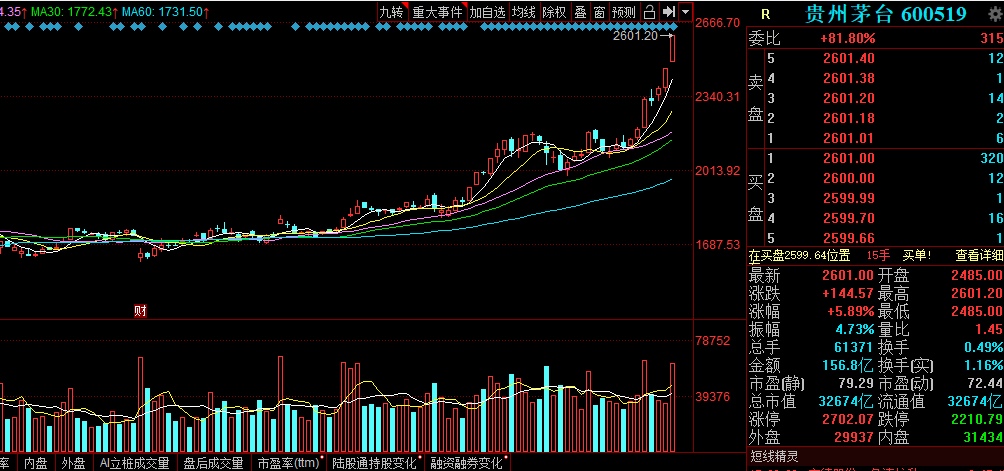Click the 财 financial marker on chart
Viewport: 1004px width, 471px height.
[140, 312]
